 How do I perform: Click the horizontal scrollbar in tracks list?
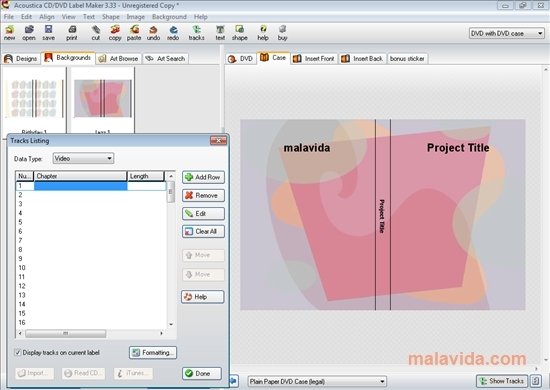90,333
